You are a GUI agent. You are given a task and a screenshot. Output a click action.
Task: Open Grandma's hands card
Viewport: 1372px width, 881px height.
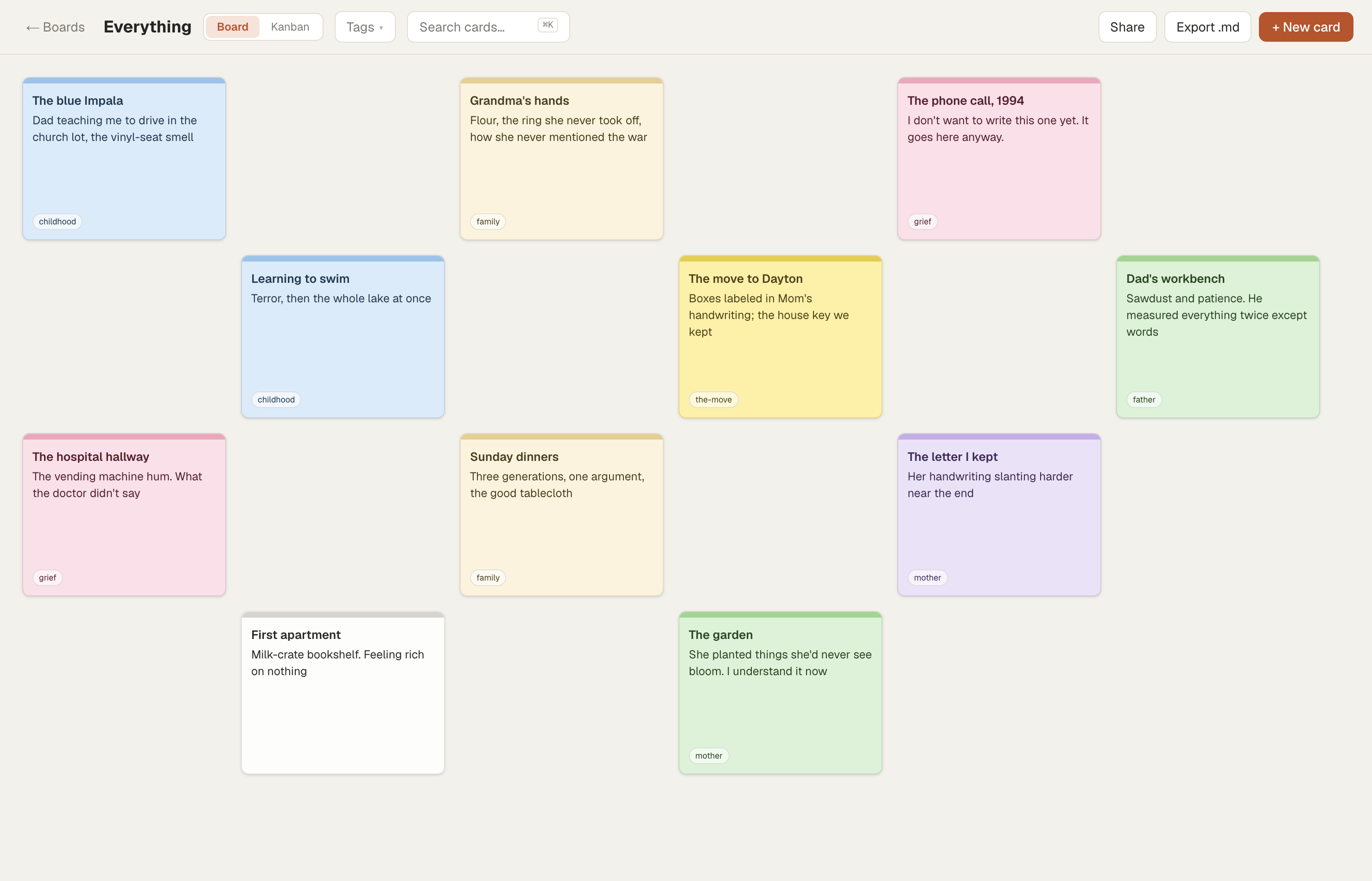click(562, 159)
